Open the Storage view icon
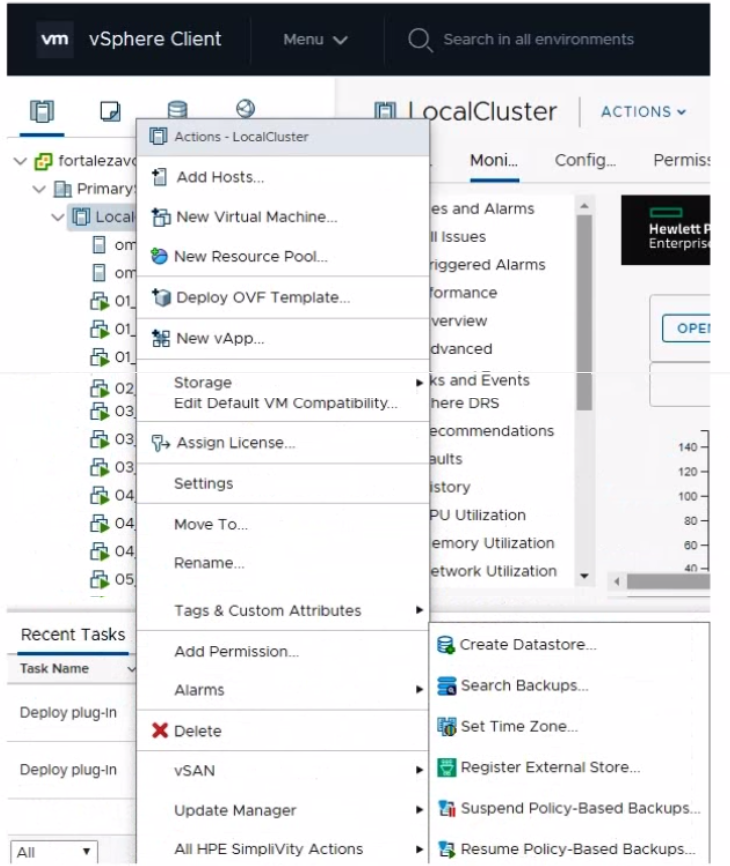The height and width of the screenshot is (866, 730). [x=177, y=110]
